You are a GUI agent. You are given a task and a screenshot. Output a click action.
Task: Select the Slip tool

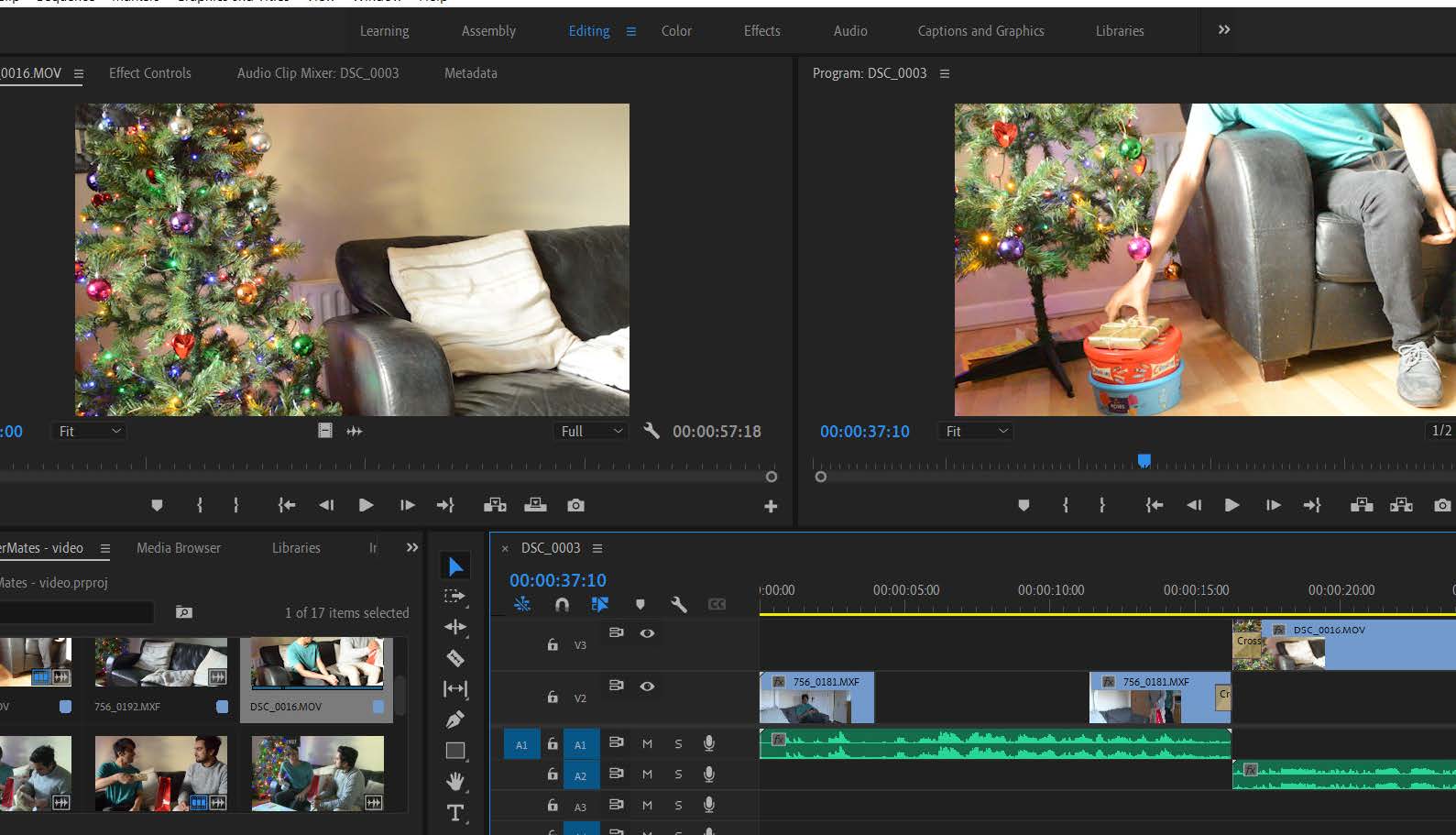pos(455,688)
